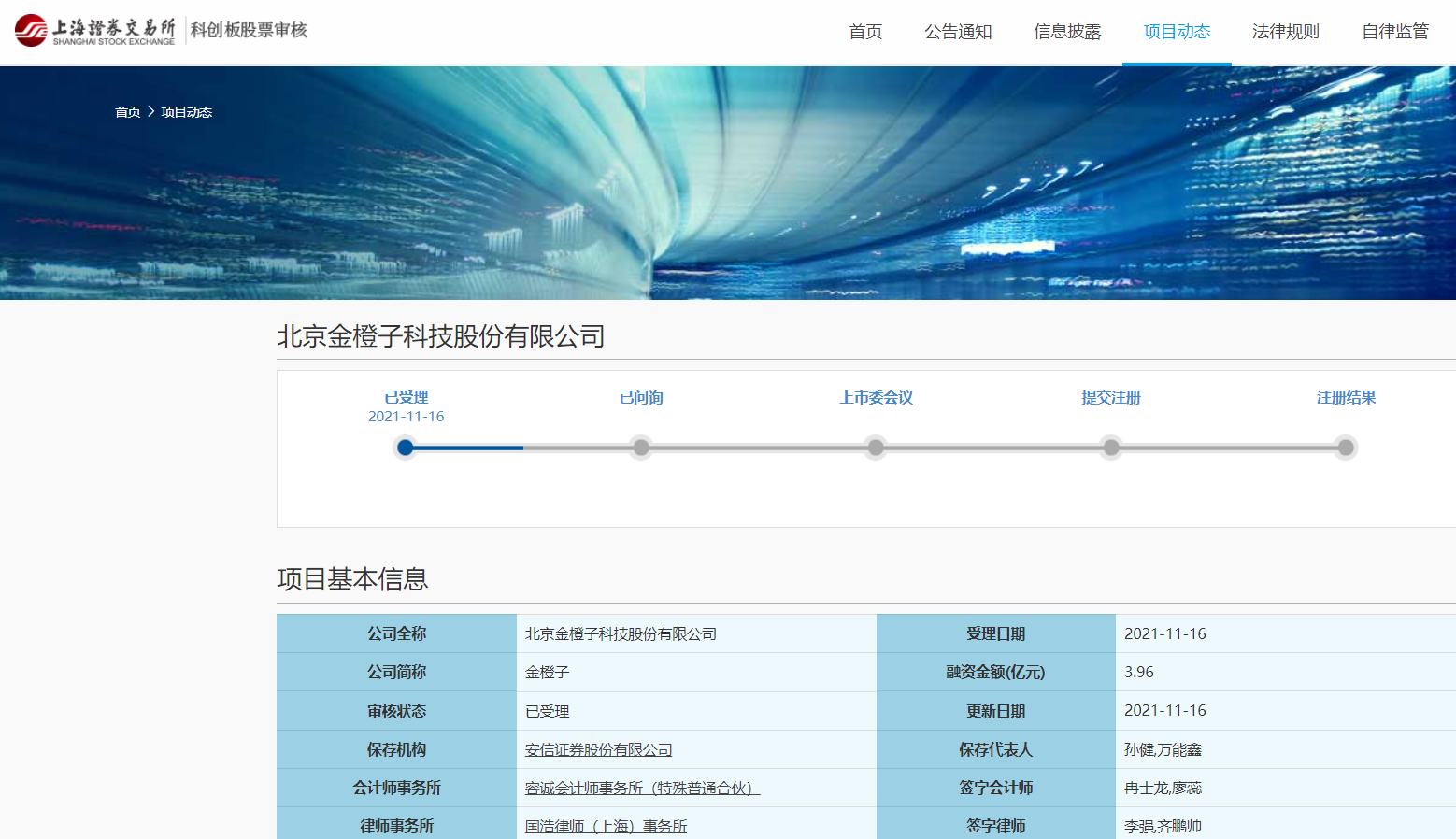Click the 冉士龙,廖蕊 accountant names
This screenshot has height=839, width=1456.
coord(1163,789)
